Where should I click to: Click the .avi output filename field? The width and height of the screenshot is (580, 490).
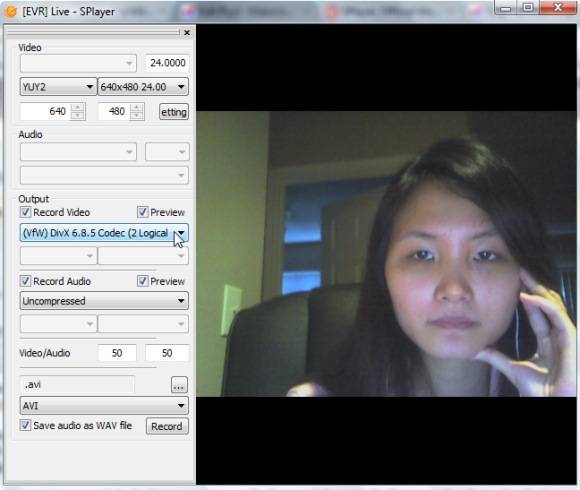pyautogui.click(x=77, y=385)
